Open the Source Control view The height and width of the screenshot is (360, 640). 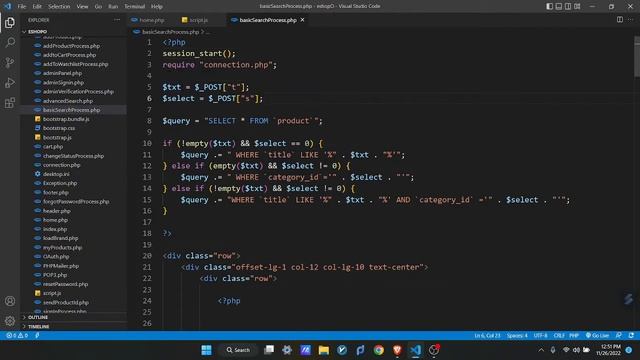10,62
